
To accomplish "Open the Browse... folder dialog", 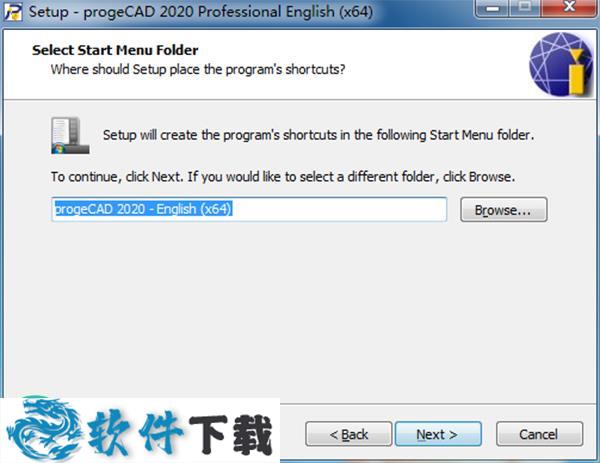I will tap(504, 210).
